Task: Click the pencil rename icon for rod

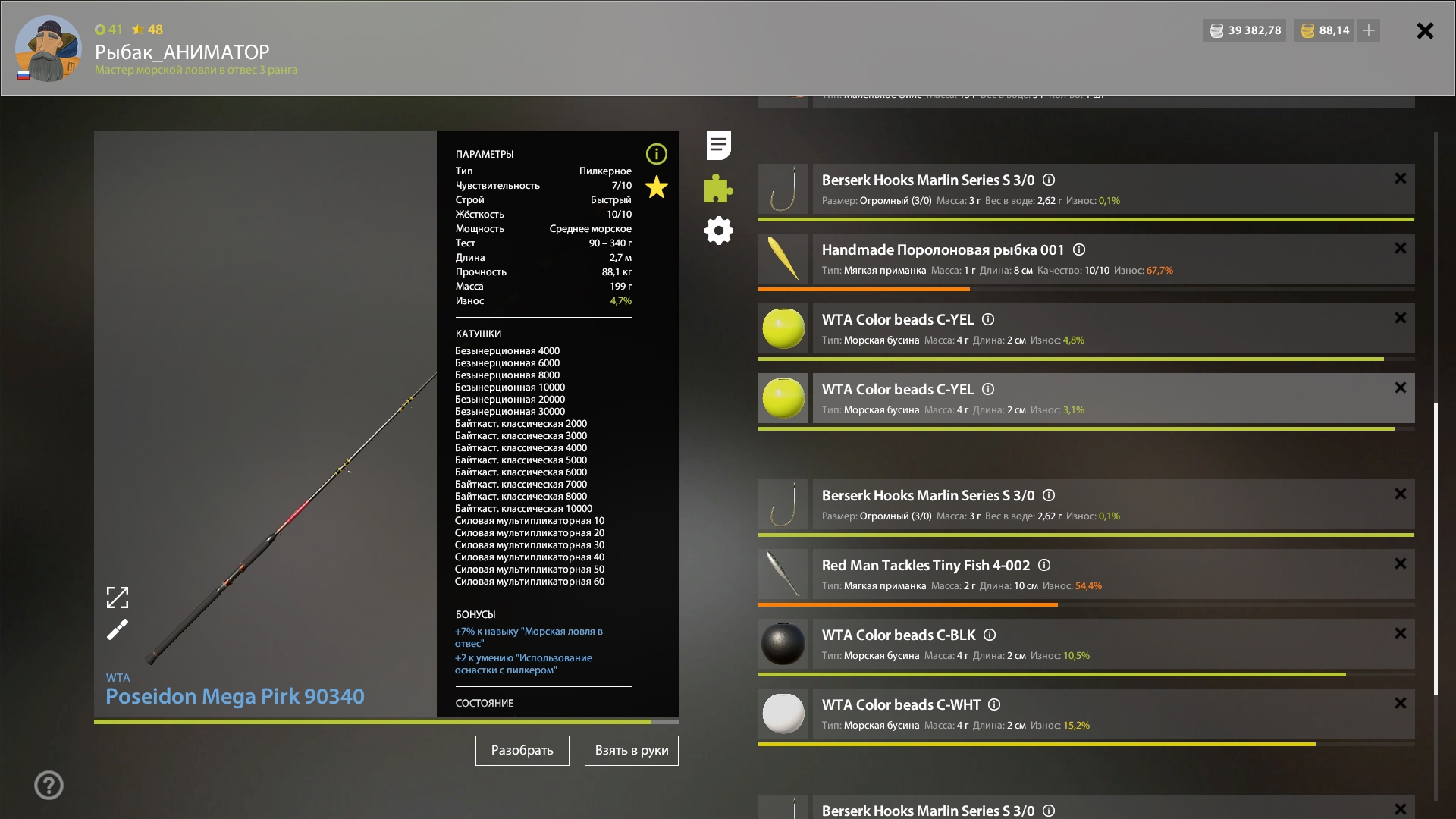Action: (118, 629)
